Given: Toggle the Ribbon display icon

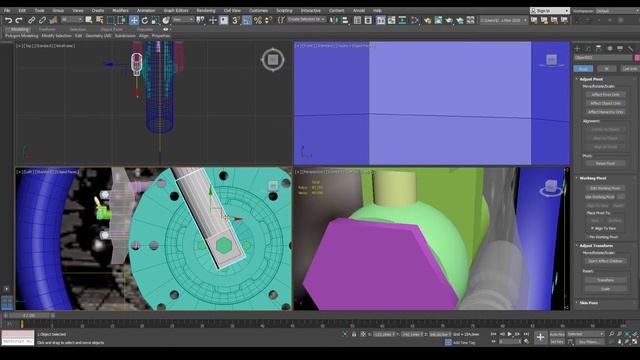Looking at the screenshot, I should point(380,20).
